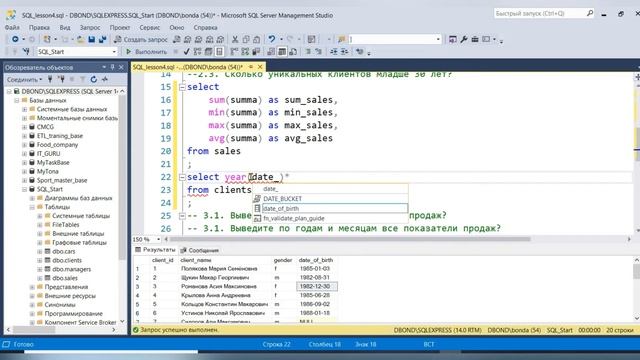Toggle the Object Explorer auto-hide pin

tap(113, 67)
